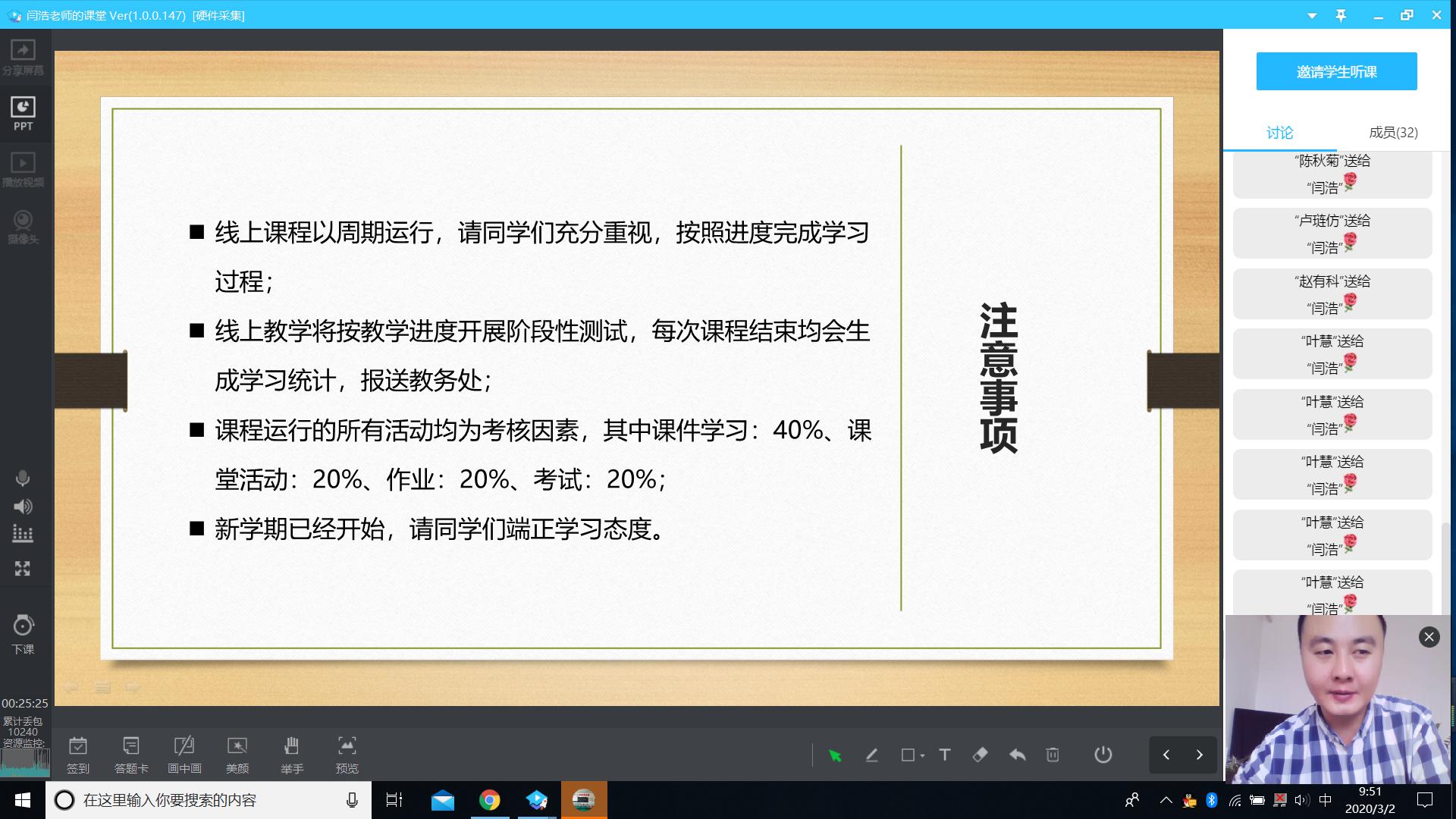Switch to 讨论 discussion tab

(x=1279, y=133)
